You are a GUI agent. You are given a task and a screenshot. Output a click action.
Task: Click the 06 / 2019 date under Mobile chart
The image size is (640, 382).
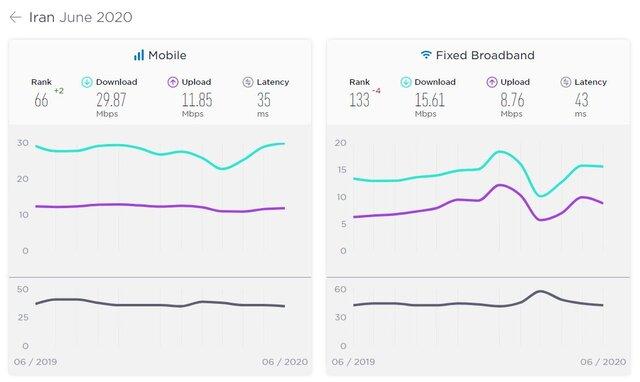point(35,362)
